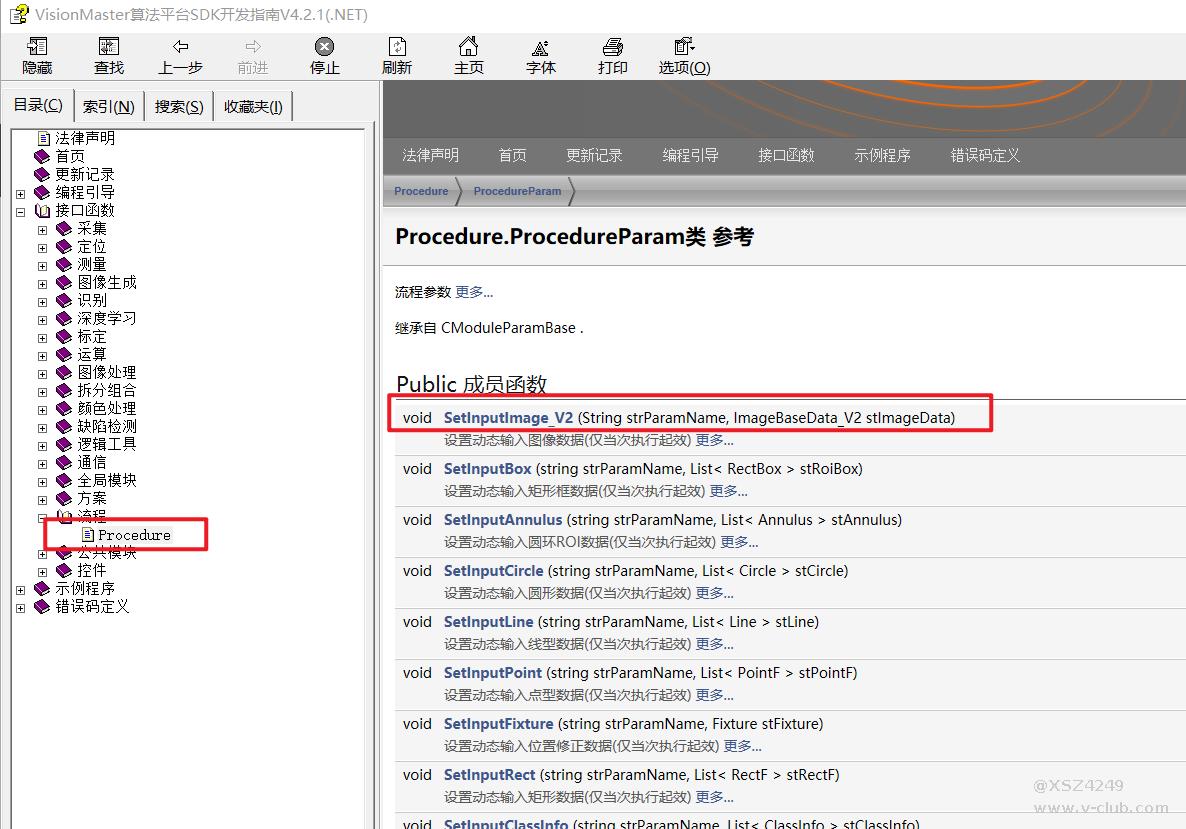The image size is (1186, 829).
Task: Expand the 识别 tree node
Action: pyautogui.click(x=42, y=302)
